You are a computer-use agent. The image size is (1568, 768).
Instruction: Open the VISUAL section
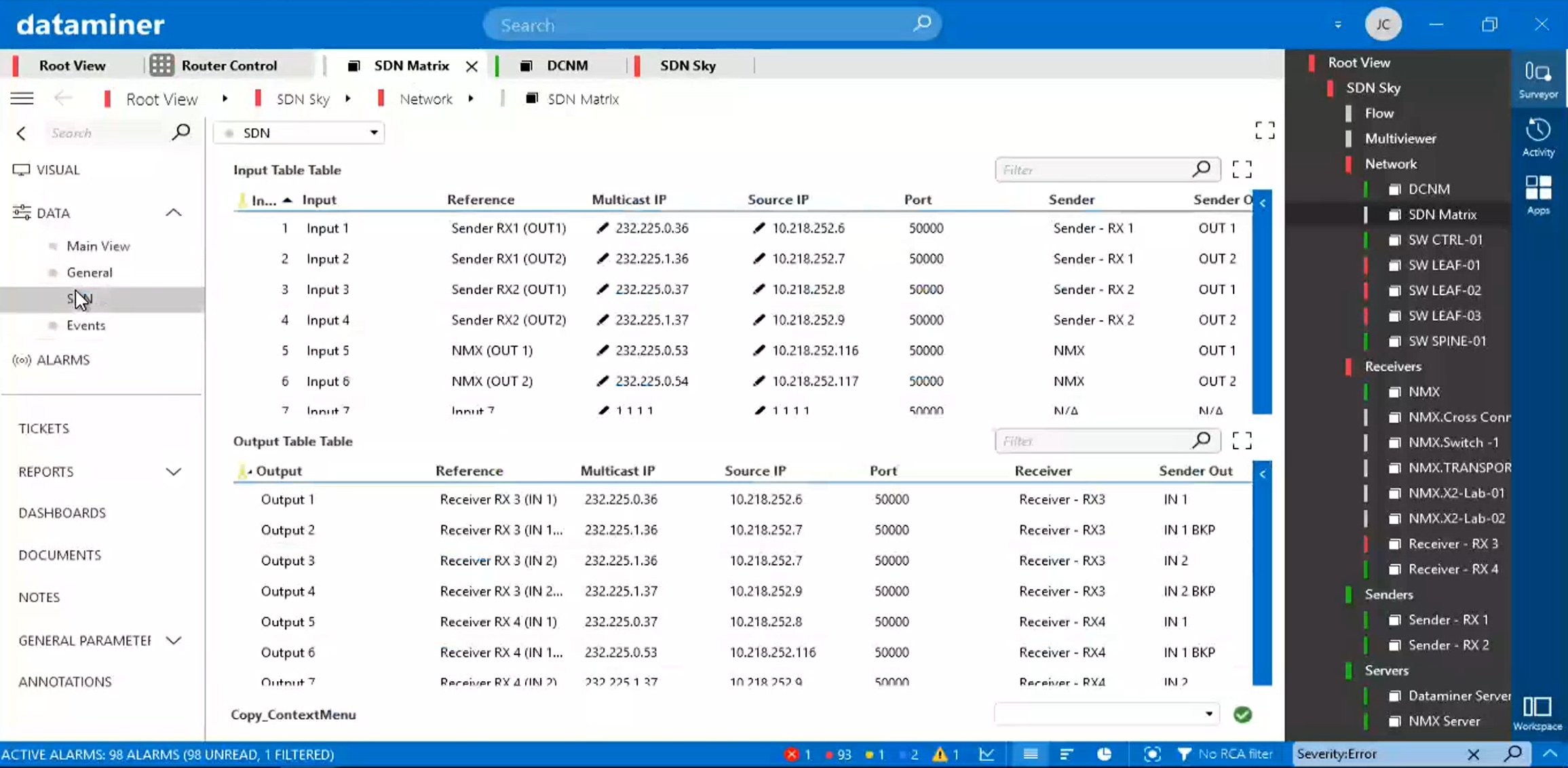point(58,170)
